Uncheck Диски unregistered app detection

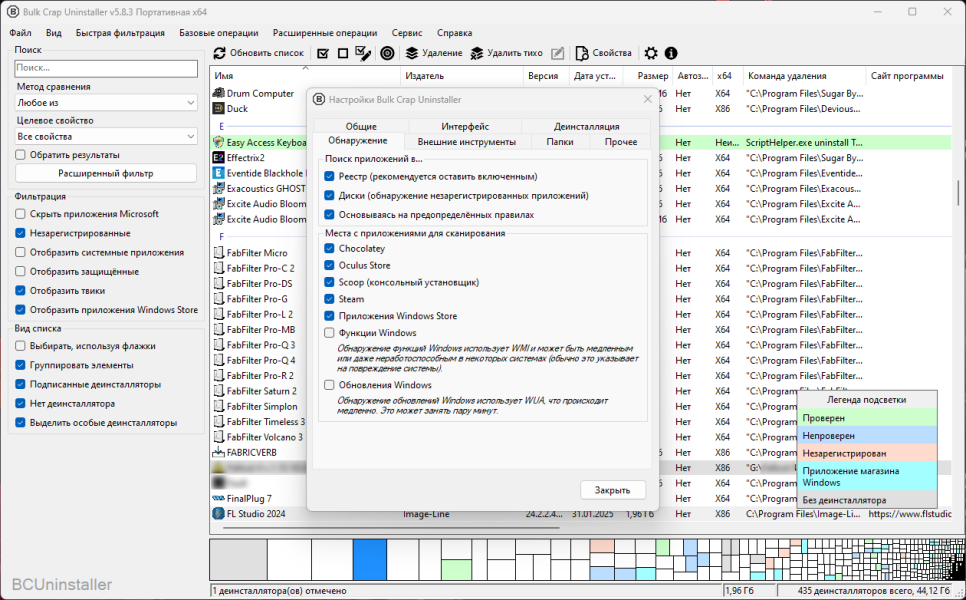point(329,196)
